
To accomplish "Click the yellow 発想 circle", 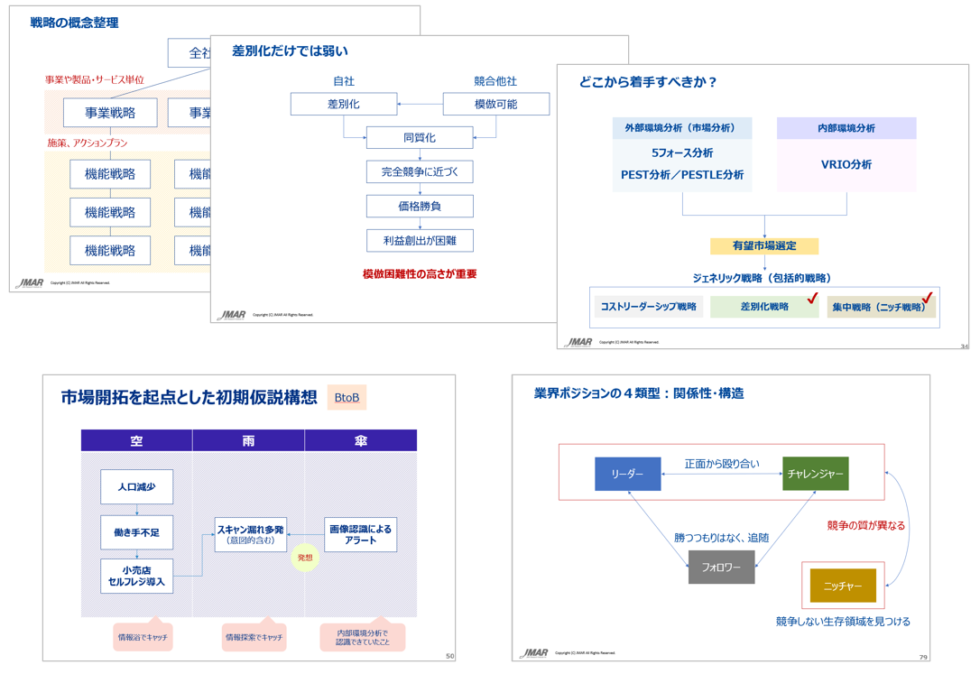I will [304, 558].
